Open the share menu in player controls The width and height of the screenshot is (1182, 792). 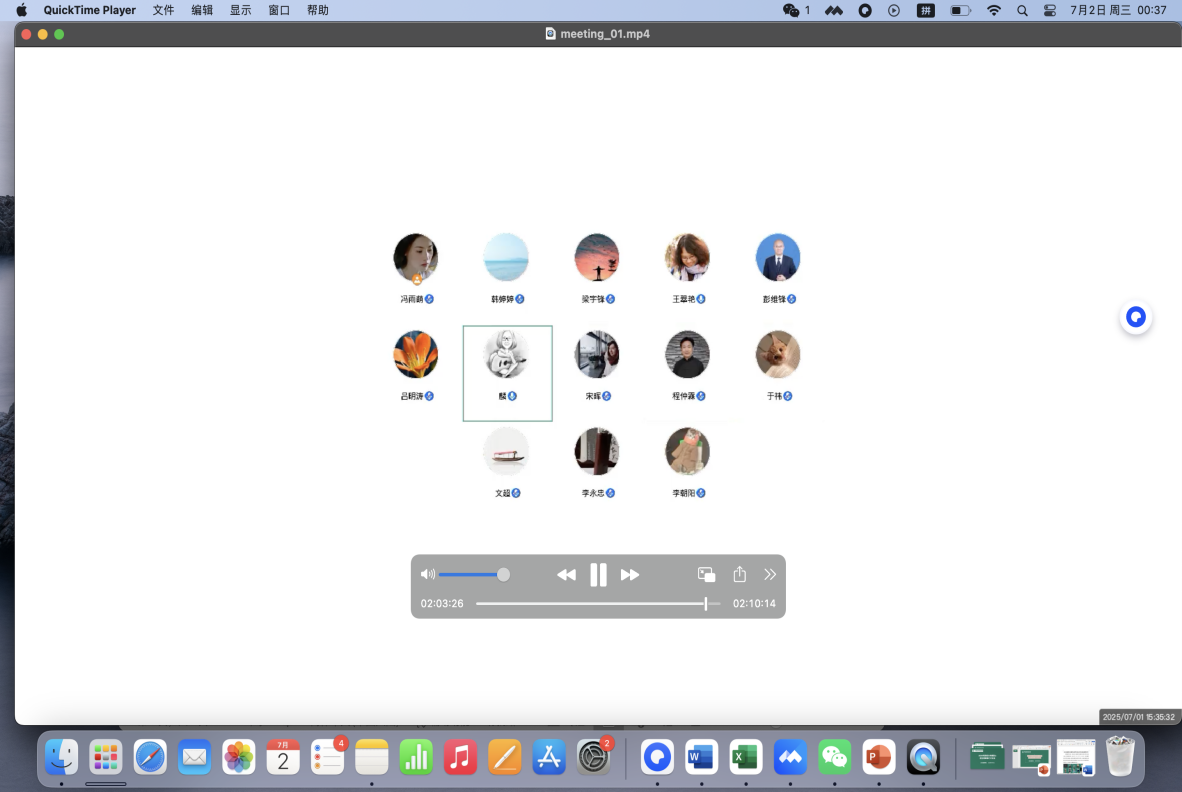[x=740, y=574]
